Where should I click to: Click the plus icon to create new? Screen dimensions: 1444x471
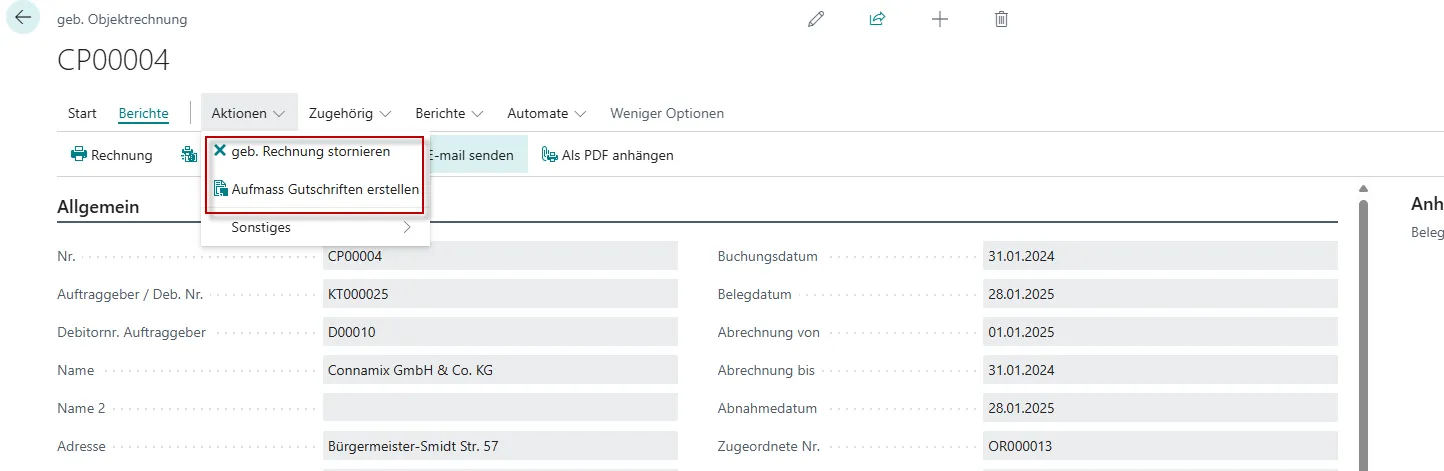[940, 19]
